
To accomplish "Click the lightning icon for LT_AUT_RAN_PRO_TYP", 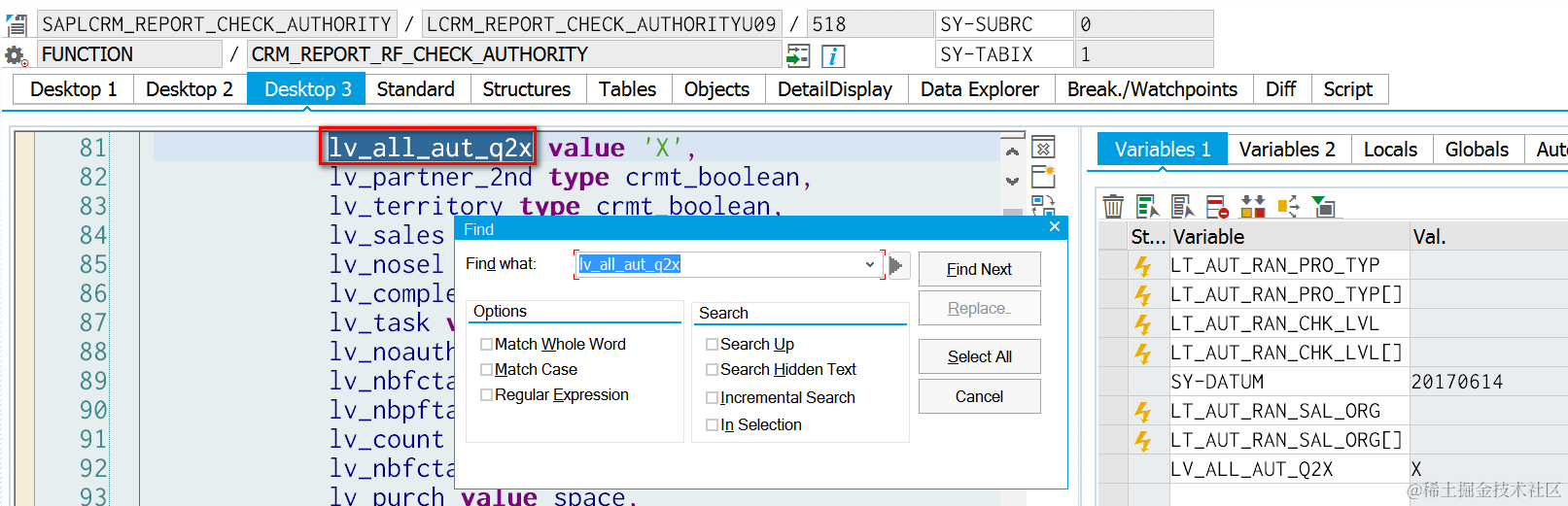I will coord(1144,265).
